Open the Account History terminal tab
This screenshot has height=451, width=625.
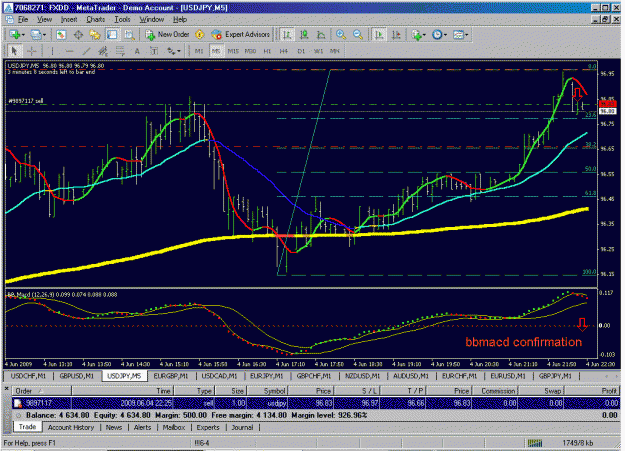(71, 427)
